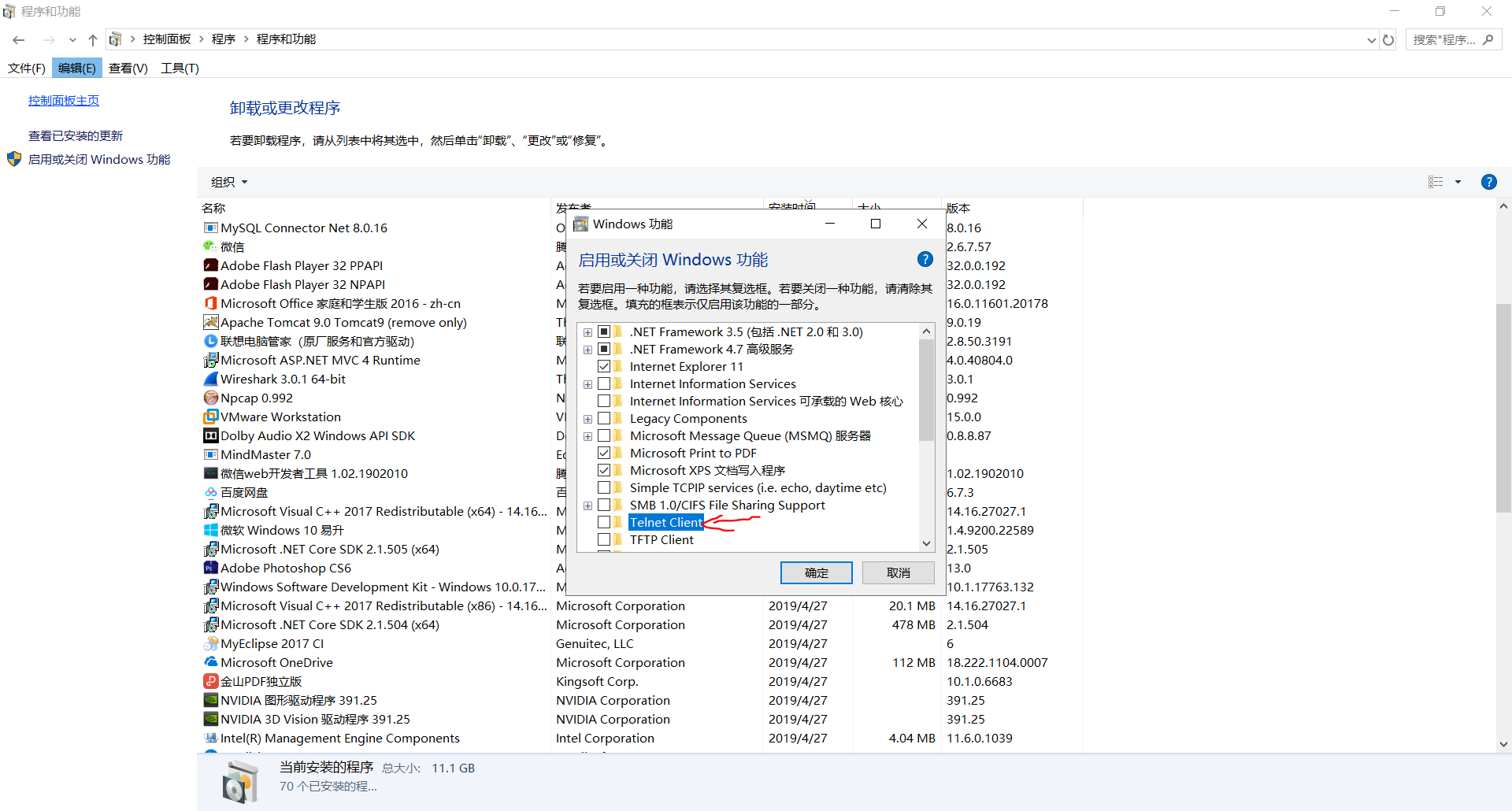Click 程序 in the breadcrumb path
This screenshot has height=811, width=1512.
tap(224, 39)
